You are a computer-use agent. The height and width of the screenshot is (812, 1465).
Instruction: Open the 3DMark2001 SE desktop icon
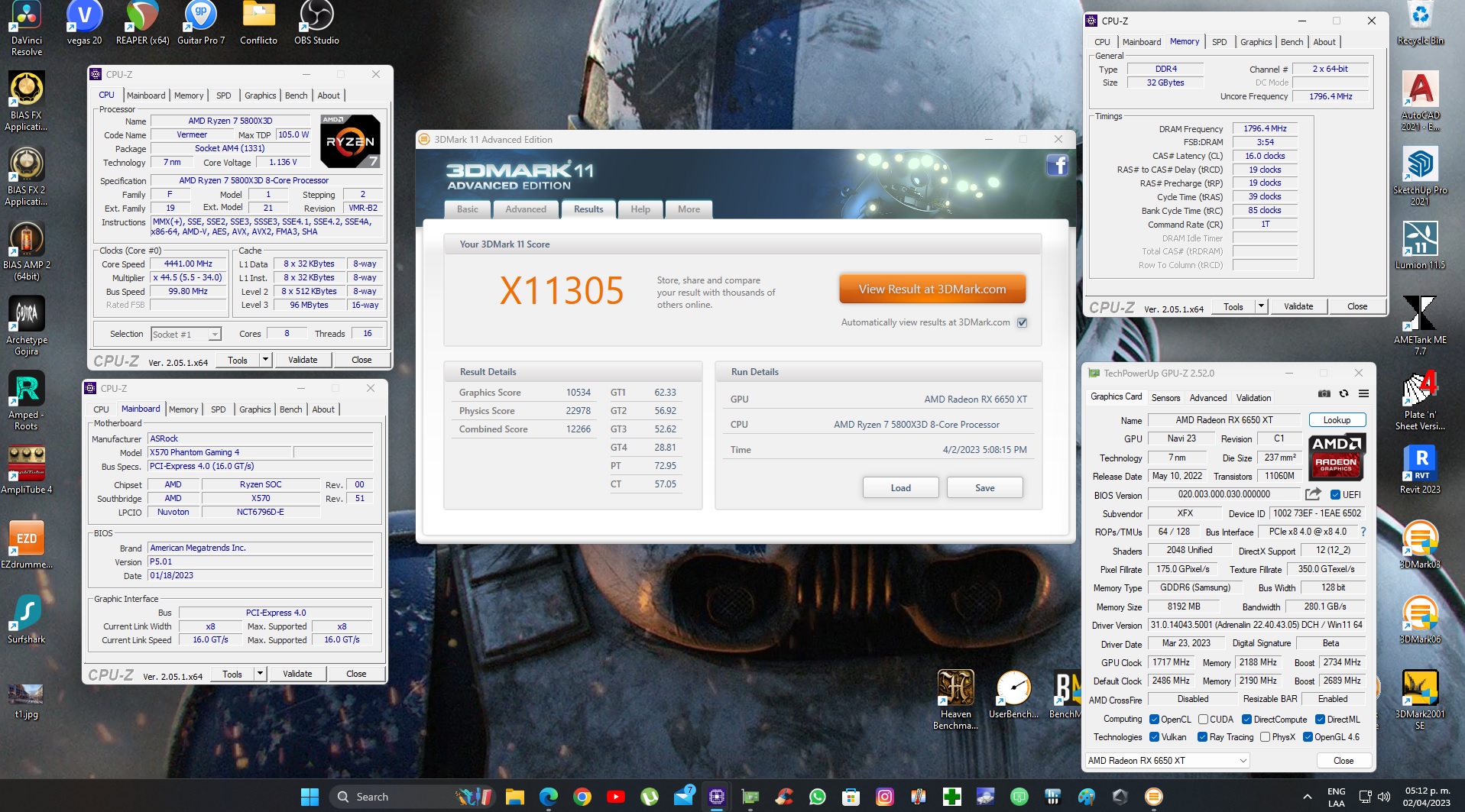pyautogui.click(x=1420, y=700)
